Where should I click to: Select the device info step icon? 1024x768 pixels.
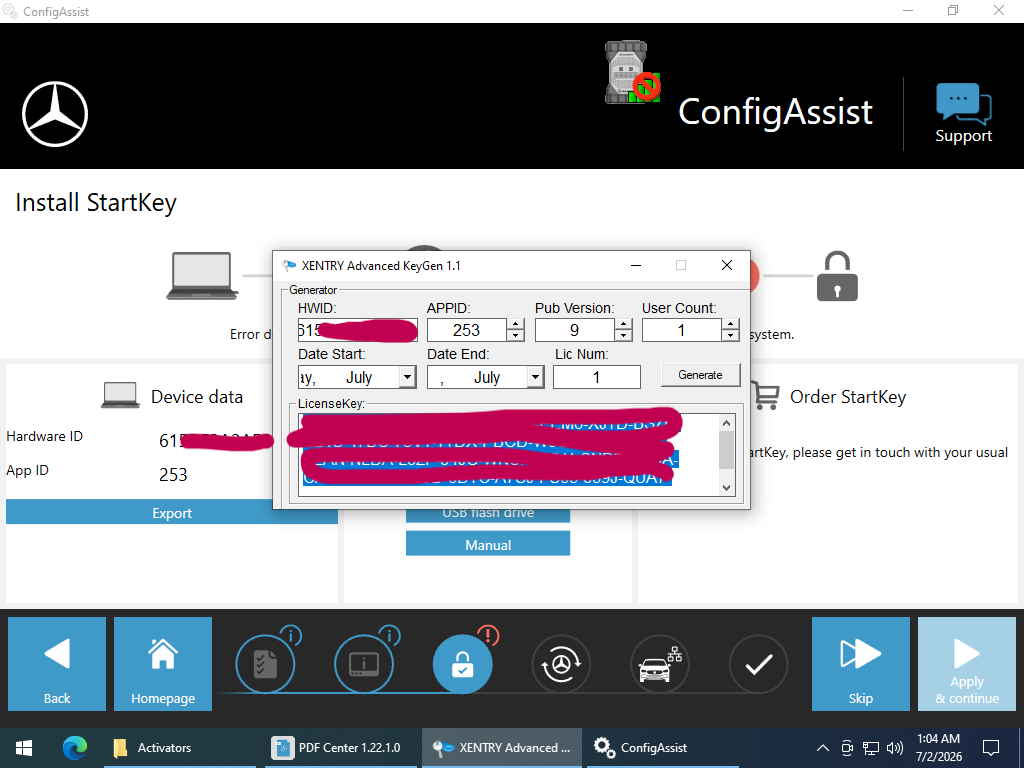pos(364,665)
